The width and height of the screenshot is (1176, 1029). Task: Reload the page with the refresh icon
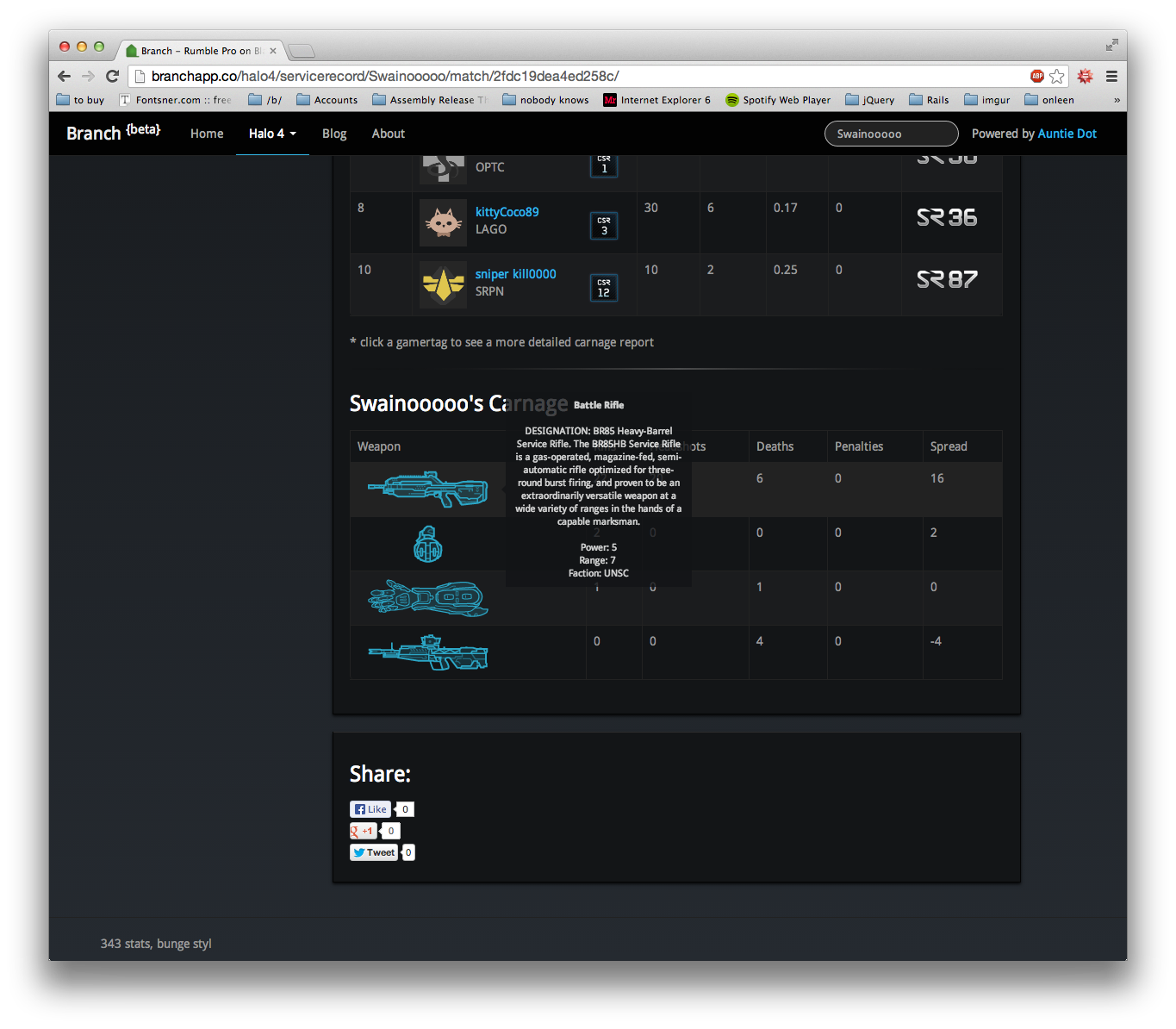112,76
